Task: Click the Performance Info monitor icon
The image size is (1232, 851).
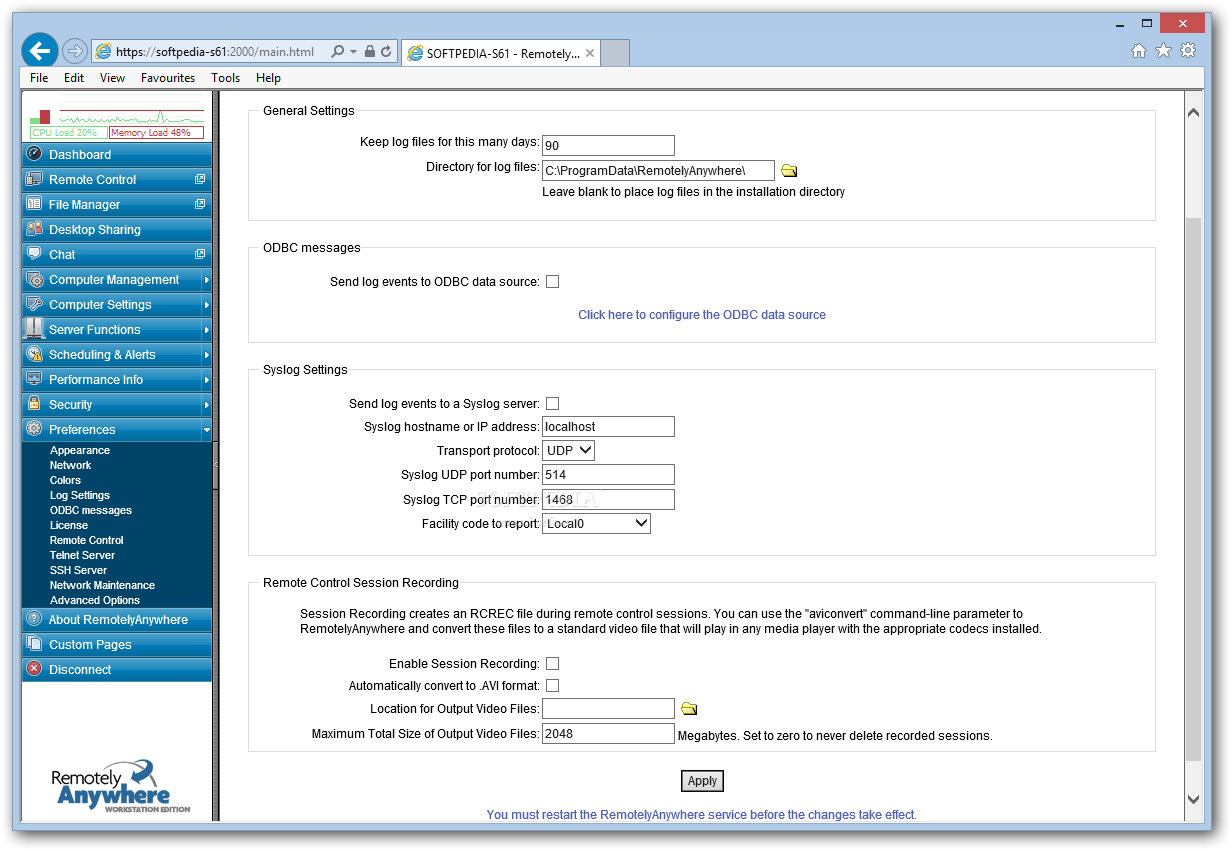Action: pos(34,379)
